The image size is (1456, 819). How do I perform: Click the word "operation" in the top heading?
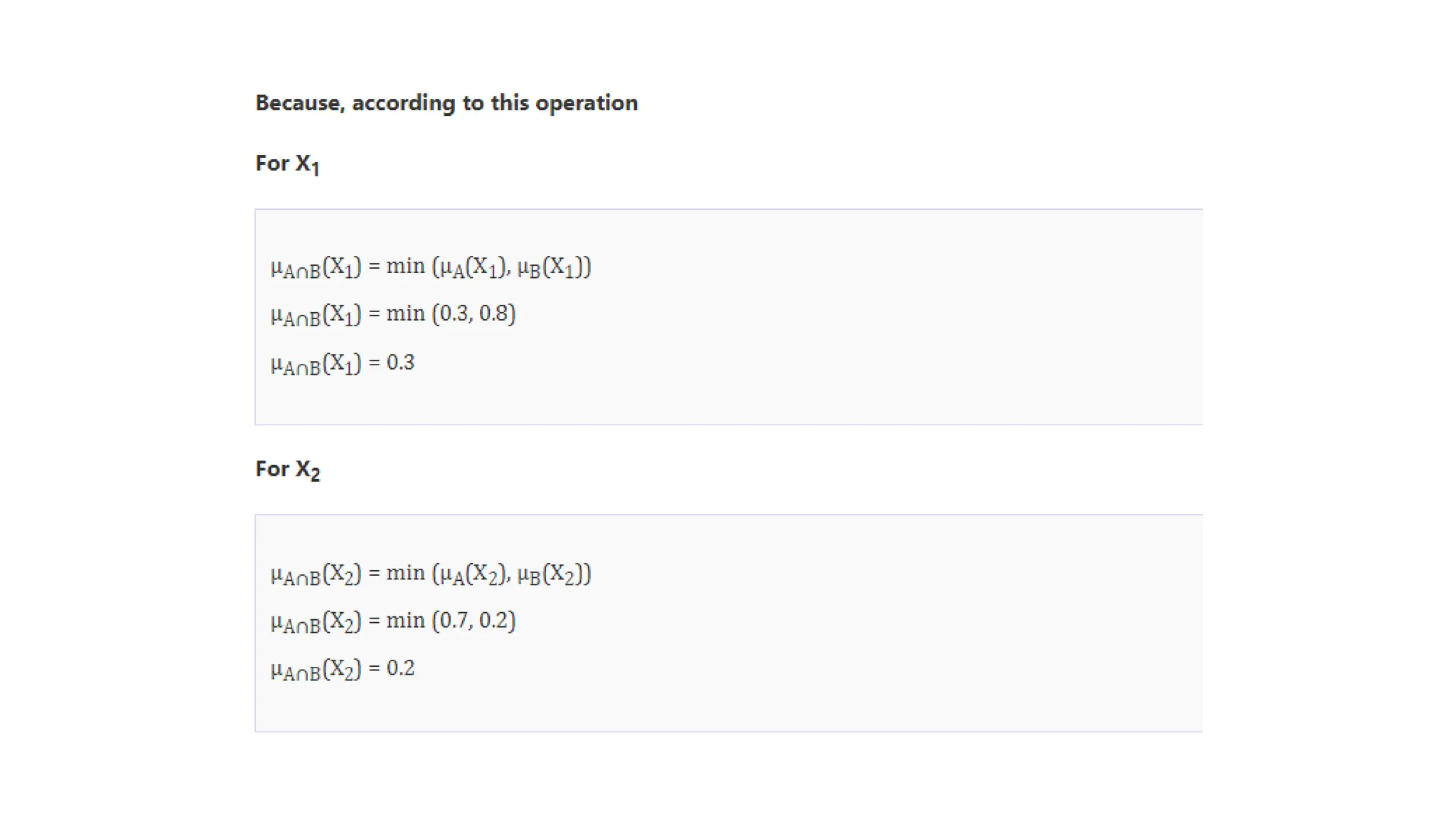(587, 103)
